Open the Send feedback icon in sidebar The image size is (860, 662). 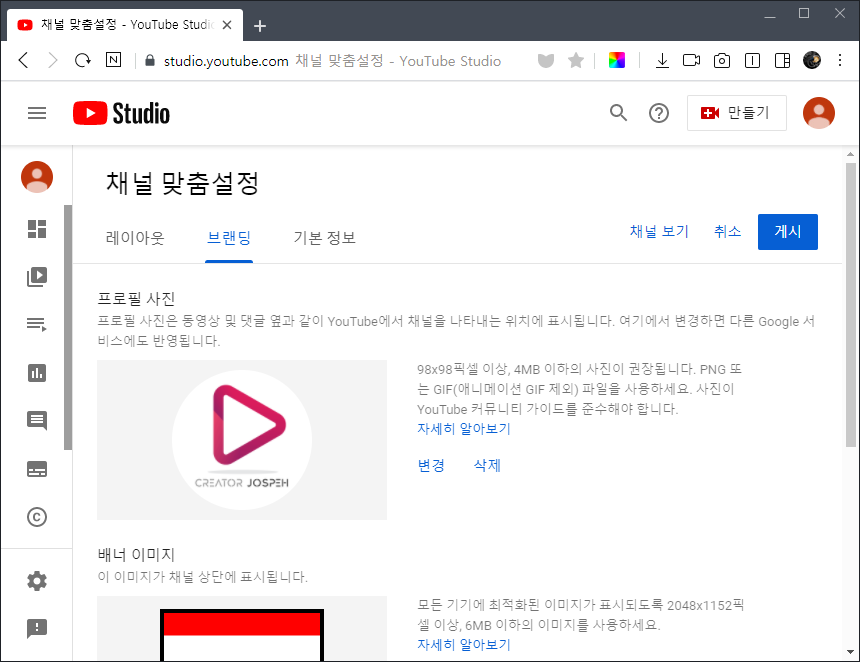pos(37,629)
